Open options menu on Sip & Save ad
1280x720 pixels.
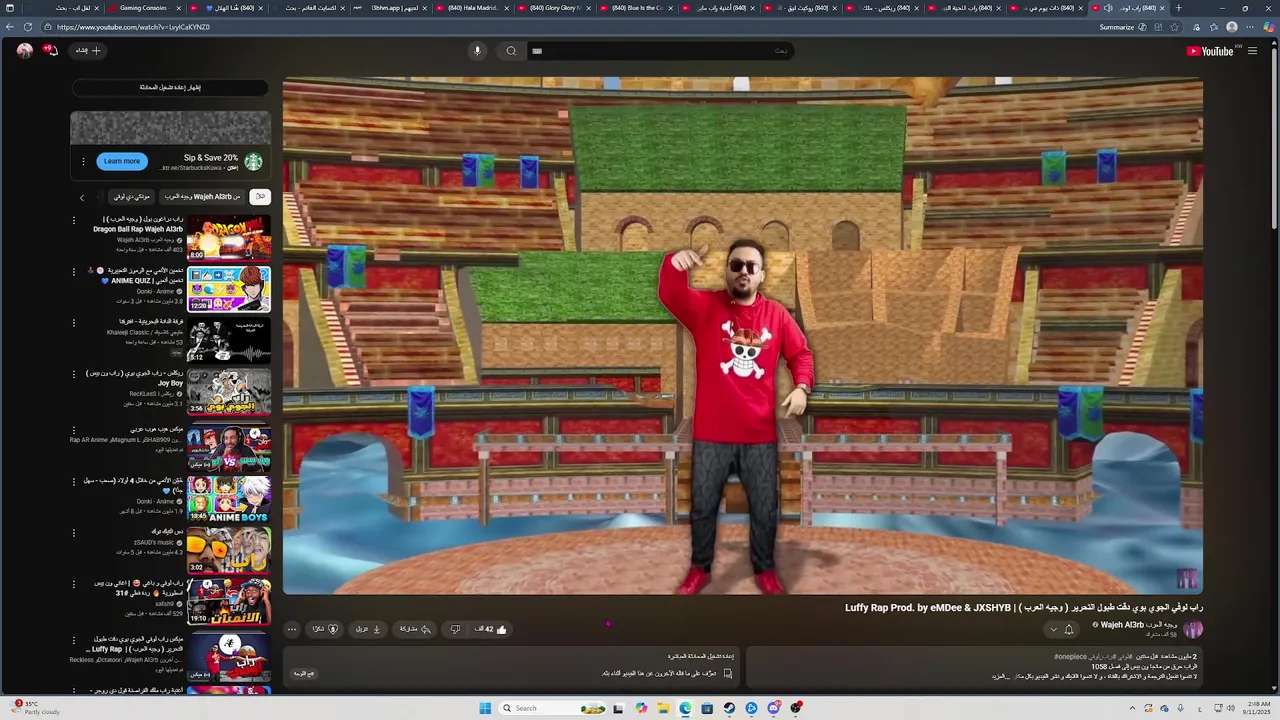click(83, 161)
